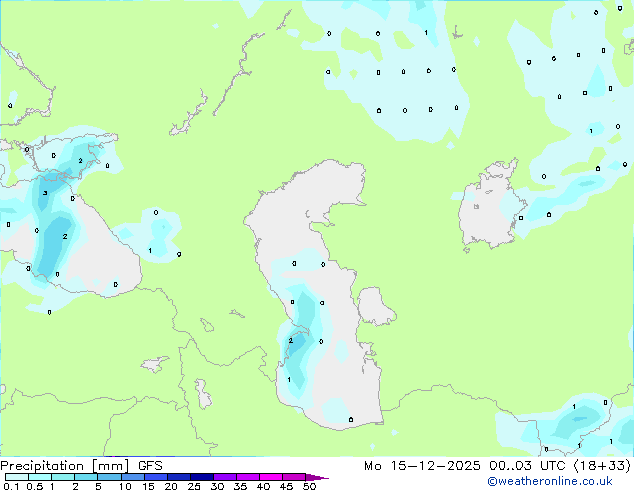Select the "00..03 UTC" time range

tap(527, 466)
